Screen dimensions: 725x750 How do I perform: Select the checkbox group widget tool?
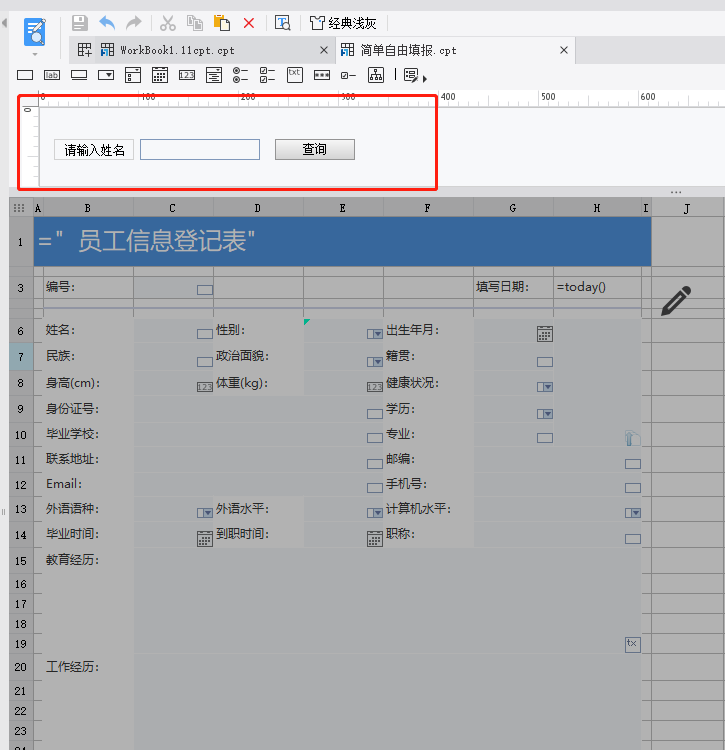point(267,75)
